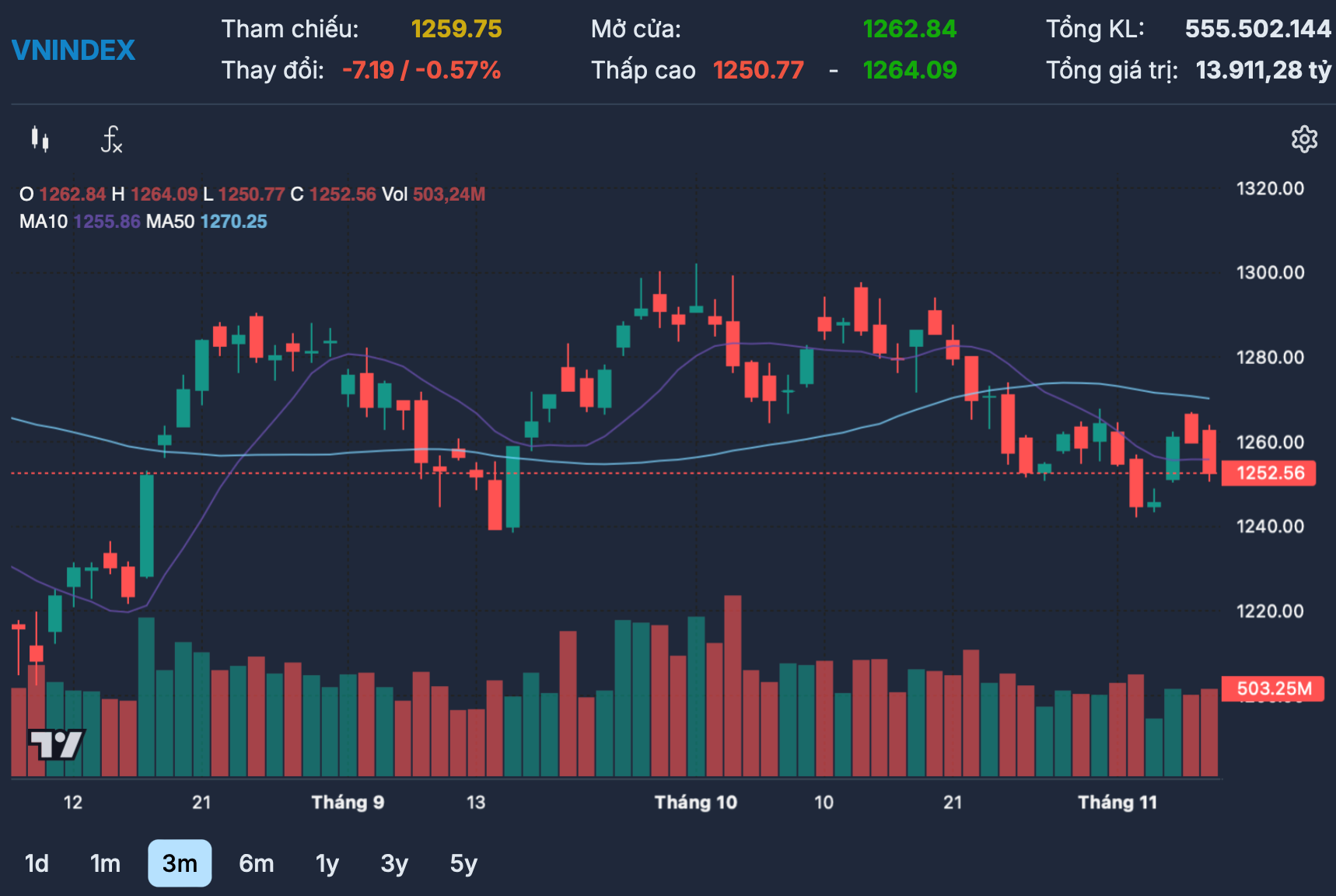Click the 1280.00 price axis label

pos(1270,357)
